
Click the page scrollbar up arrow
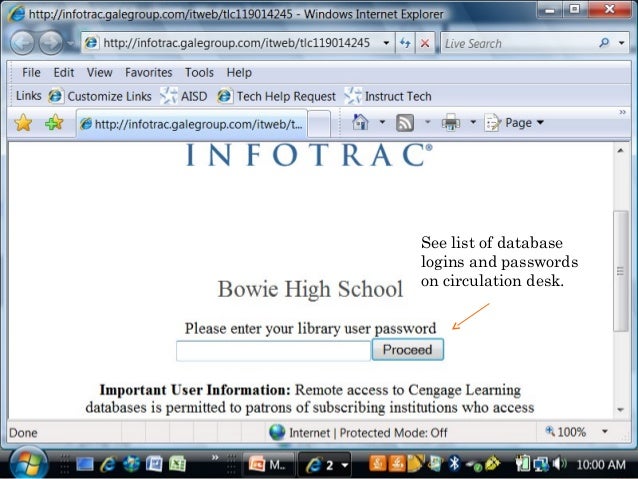[x=621, y=151]
